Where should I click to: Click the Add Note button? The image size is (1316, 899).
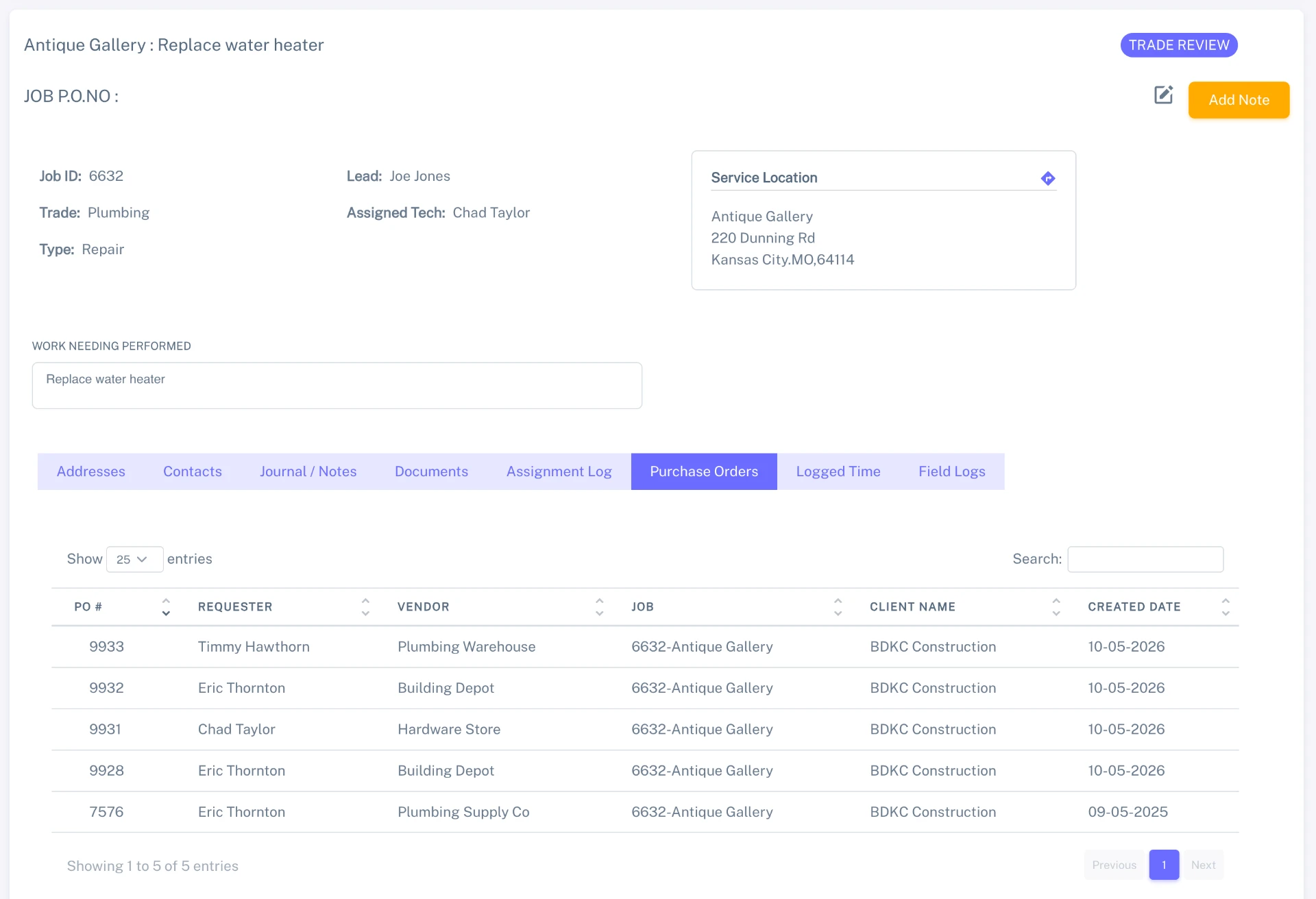[x=1239, y=100]
